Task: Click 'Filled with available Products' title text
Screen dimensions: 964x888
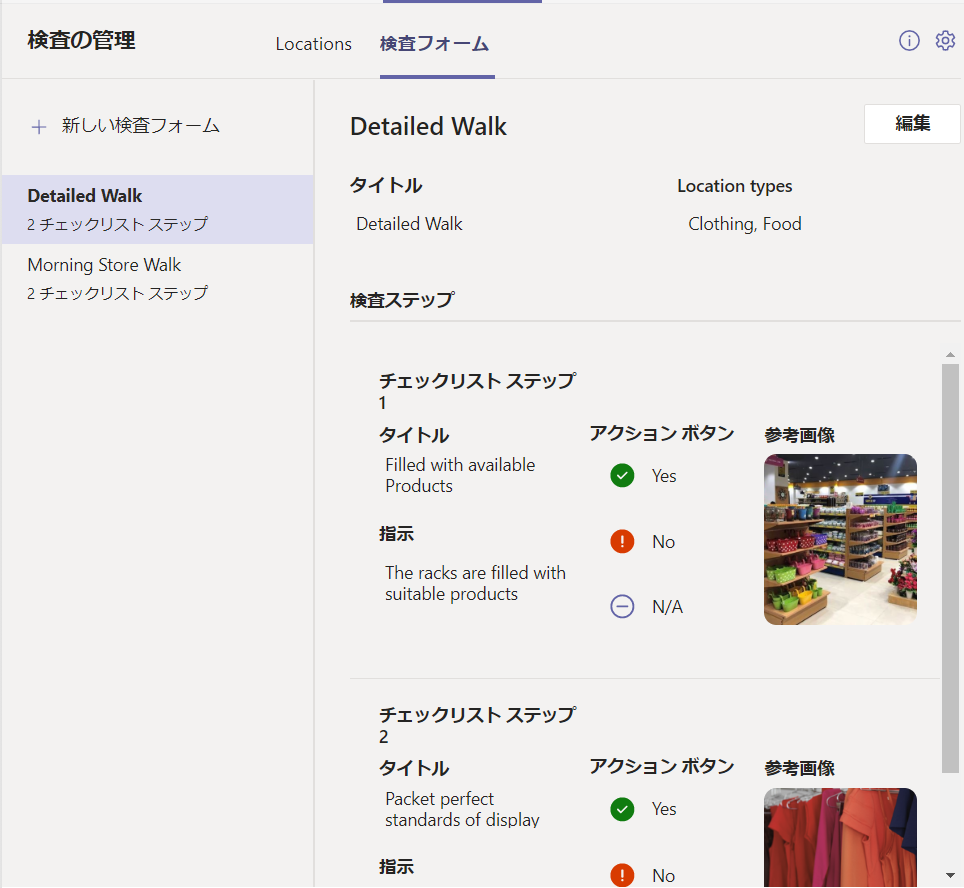Action: click(460, 475)
